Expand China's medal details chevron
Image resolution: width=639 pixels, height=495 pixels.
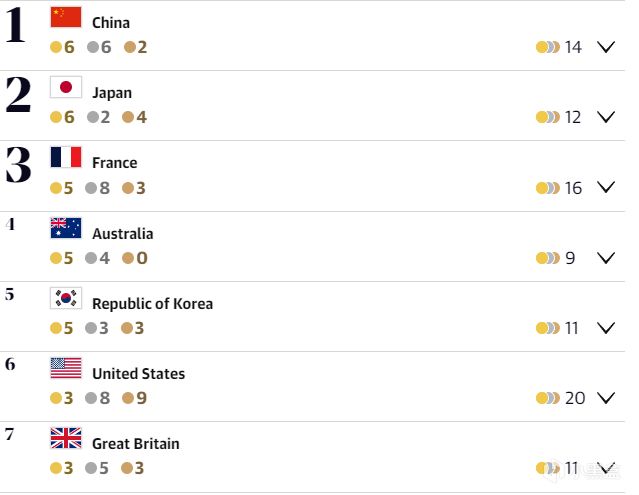605,47
